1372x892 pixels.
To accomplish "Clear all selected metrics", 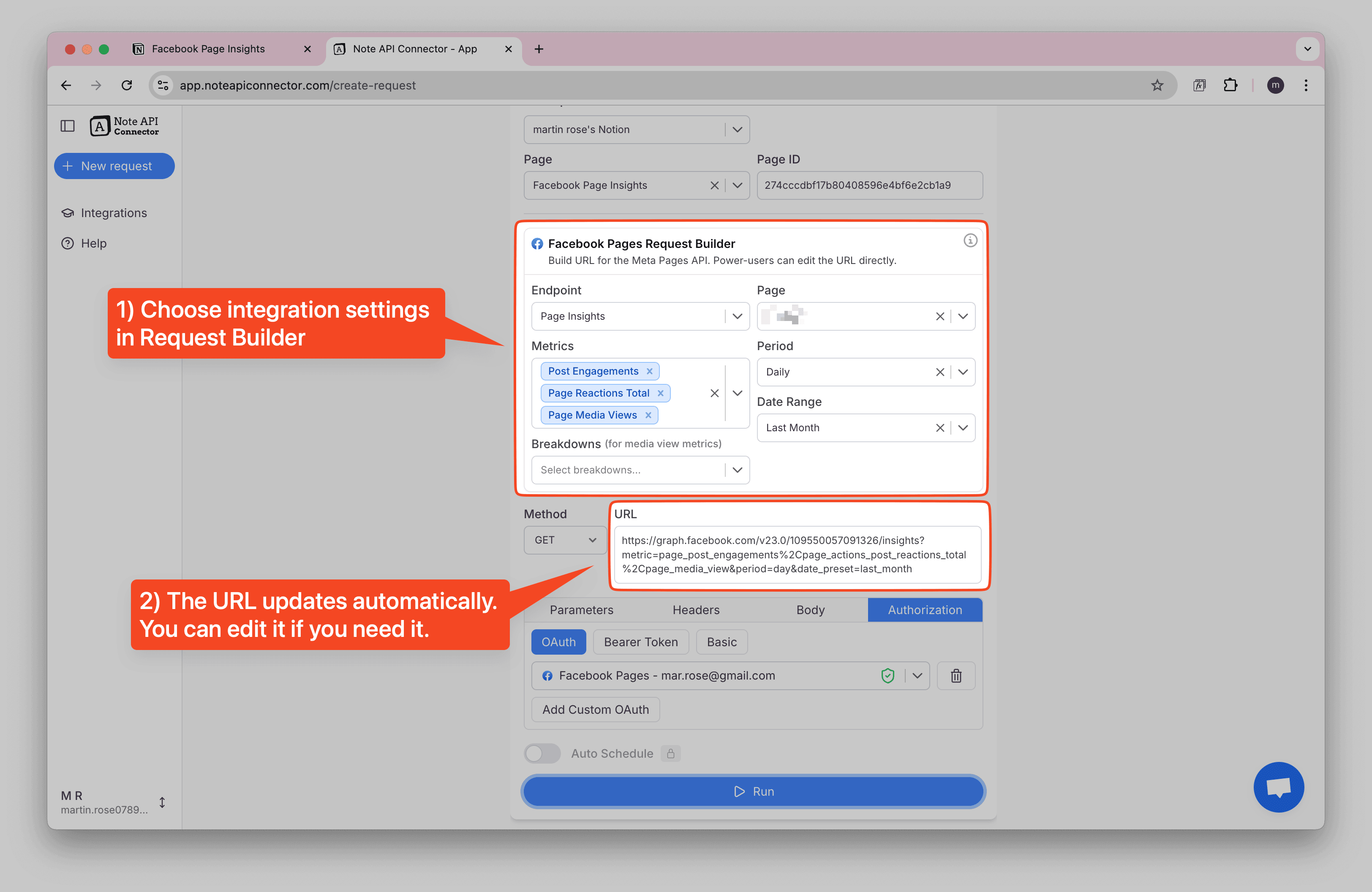I will tap(714, 393).
